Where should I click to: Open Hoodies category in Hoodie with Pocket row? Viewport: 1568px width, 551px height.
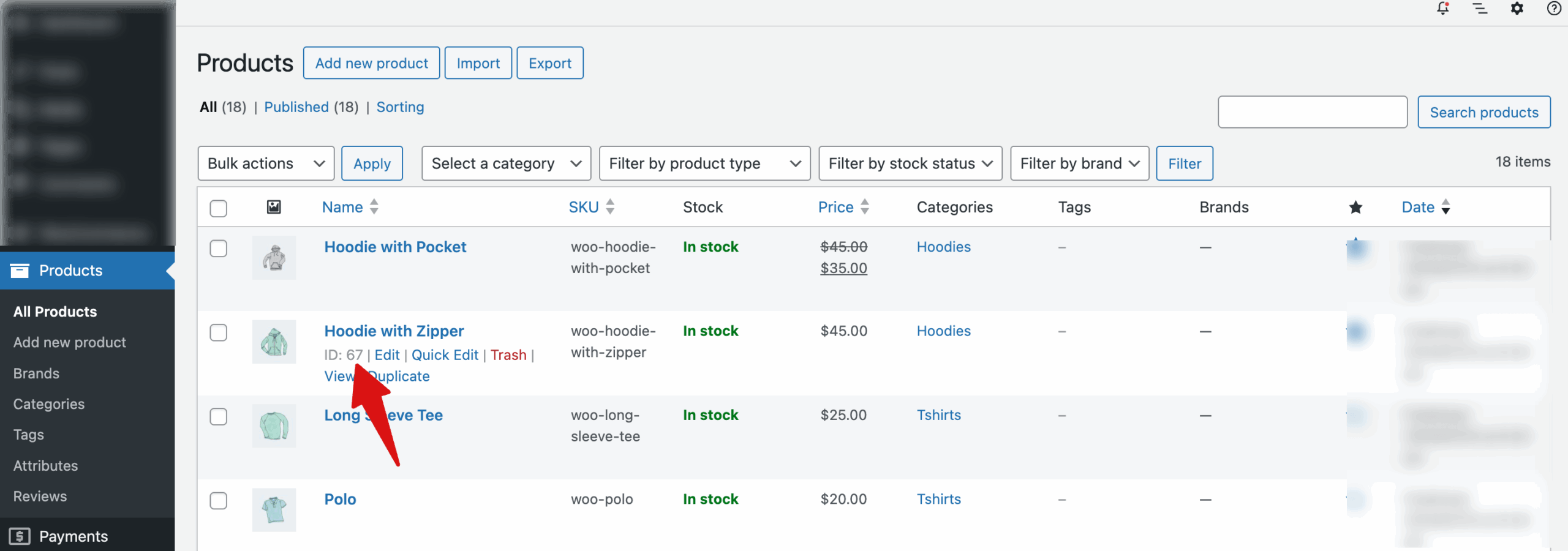point(944,247)
